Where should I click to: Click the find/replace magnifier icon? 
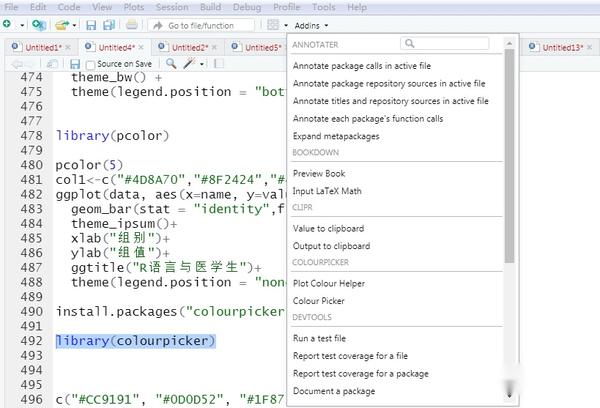coord(172,64)
